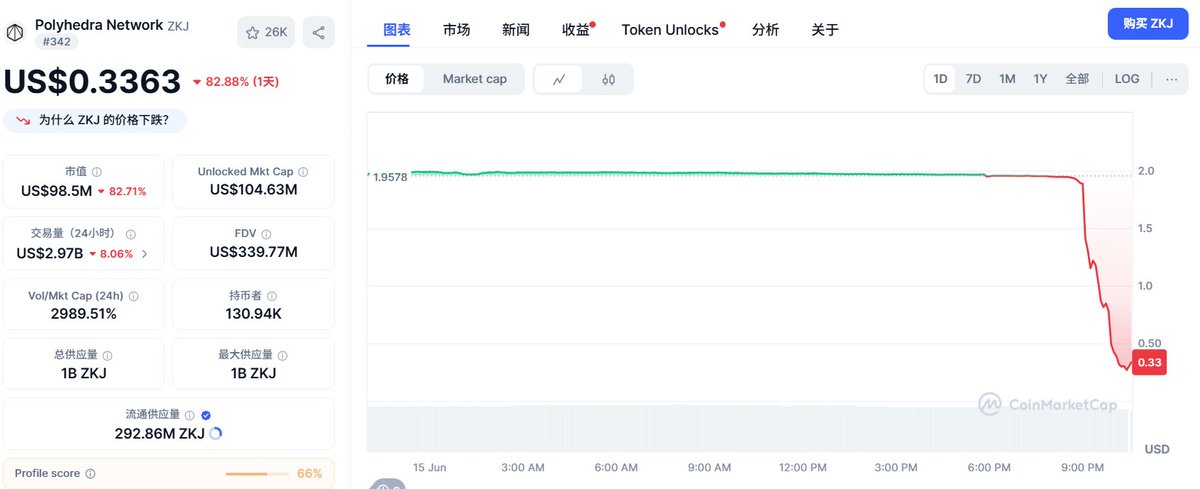Click the 2989.51% Vol/Mkt Cap value
The image size is (1200, 489).
[84, 314]
